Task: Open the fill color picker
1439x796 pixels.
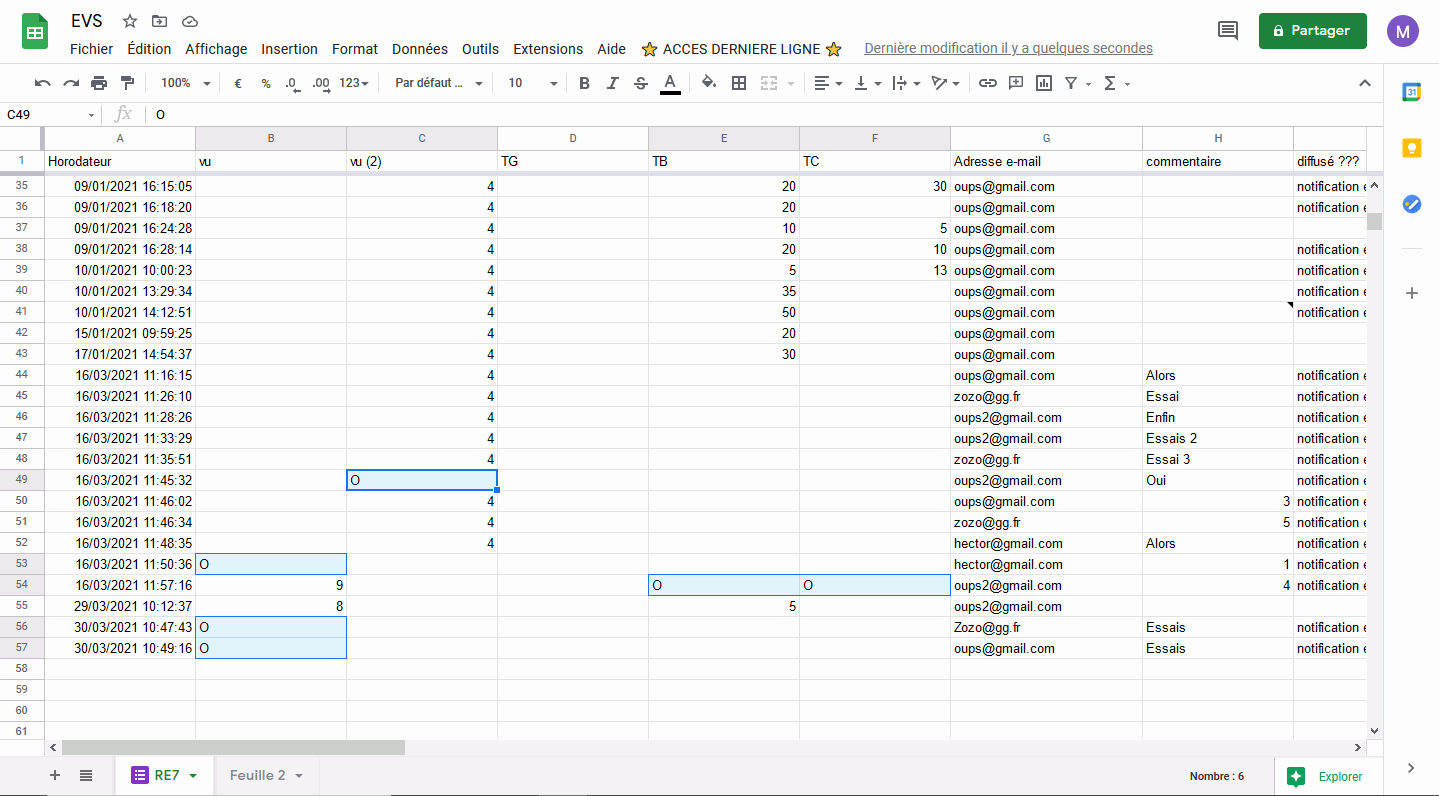Action: click(709, 83)
